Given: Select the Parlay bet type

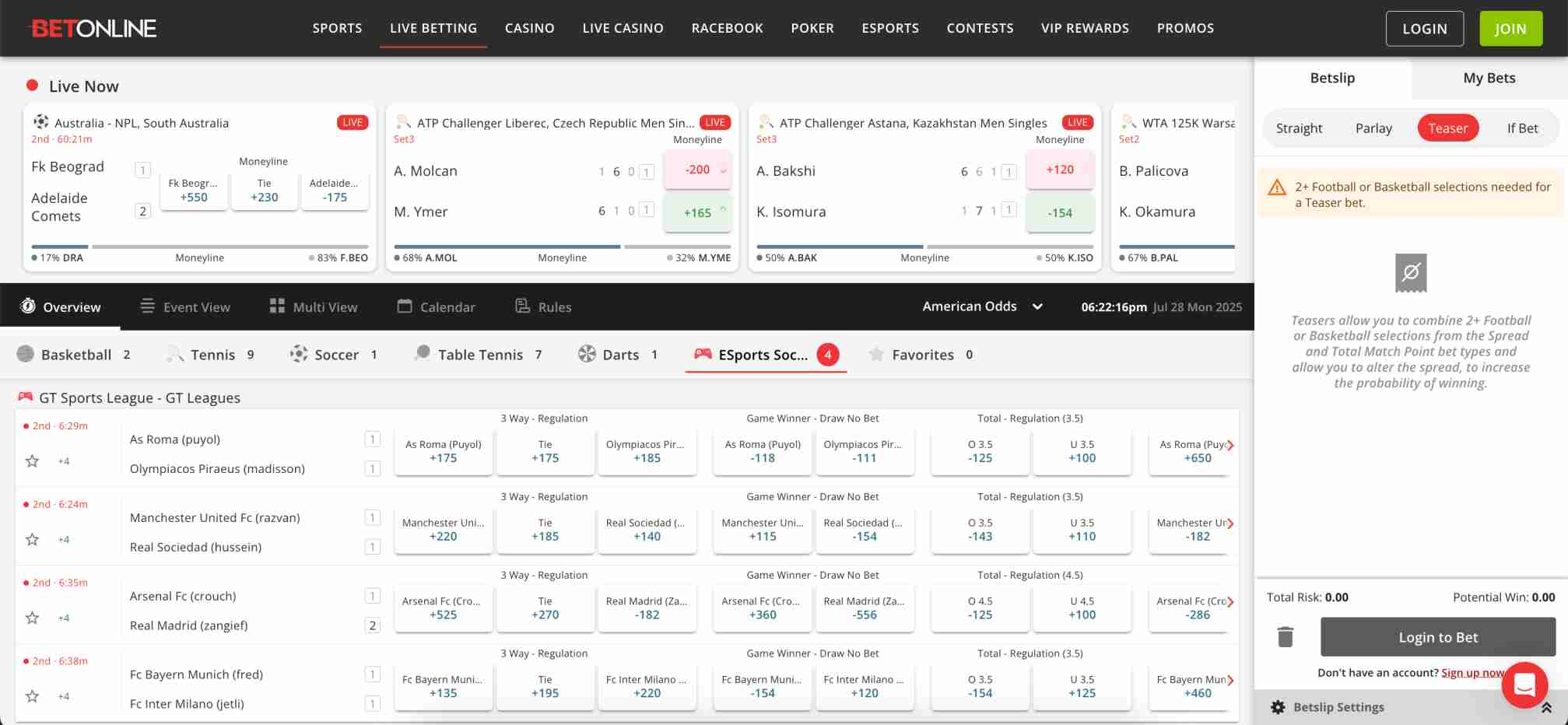Looking at the screenshot, I should (1373, 128).
